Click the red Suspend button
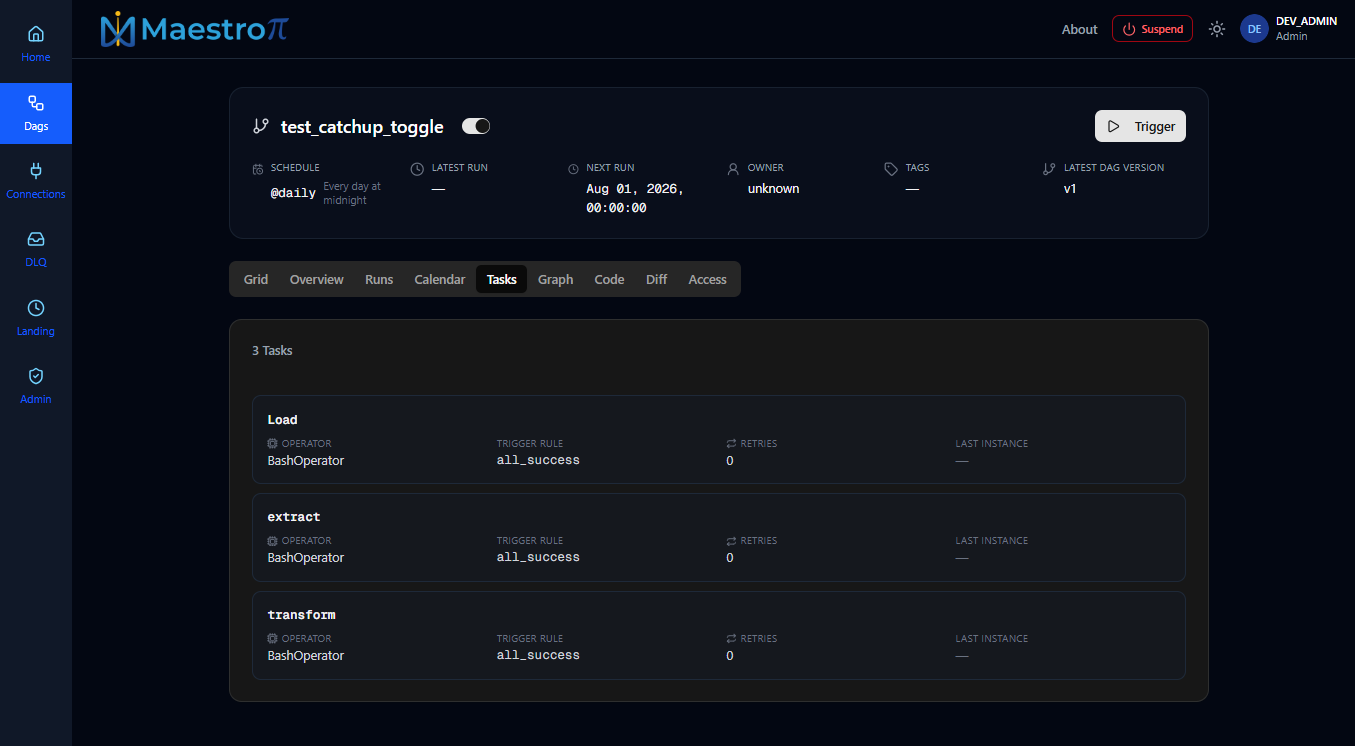 coord(1152,29)
